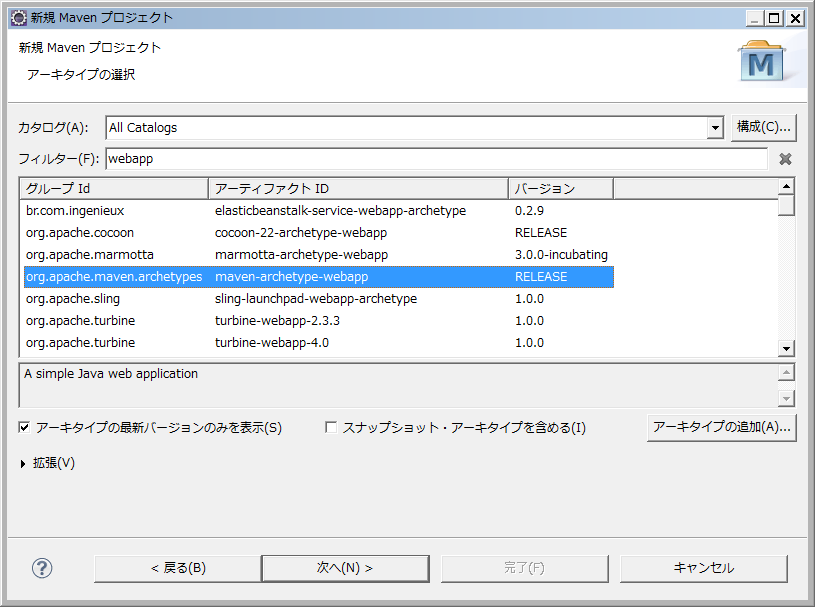Click RELEASE version of cocoon row

pyautogui.click(x=541, y=233)
